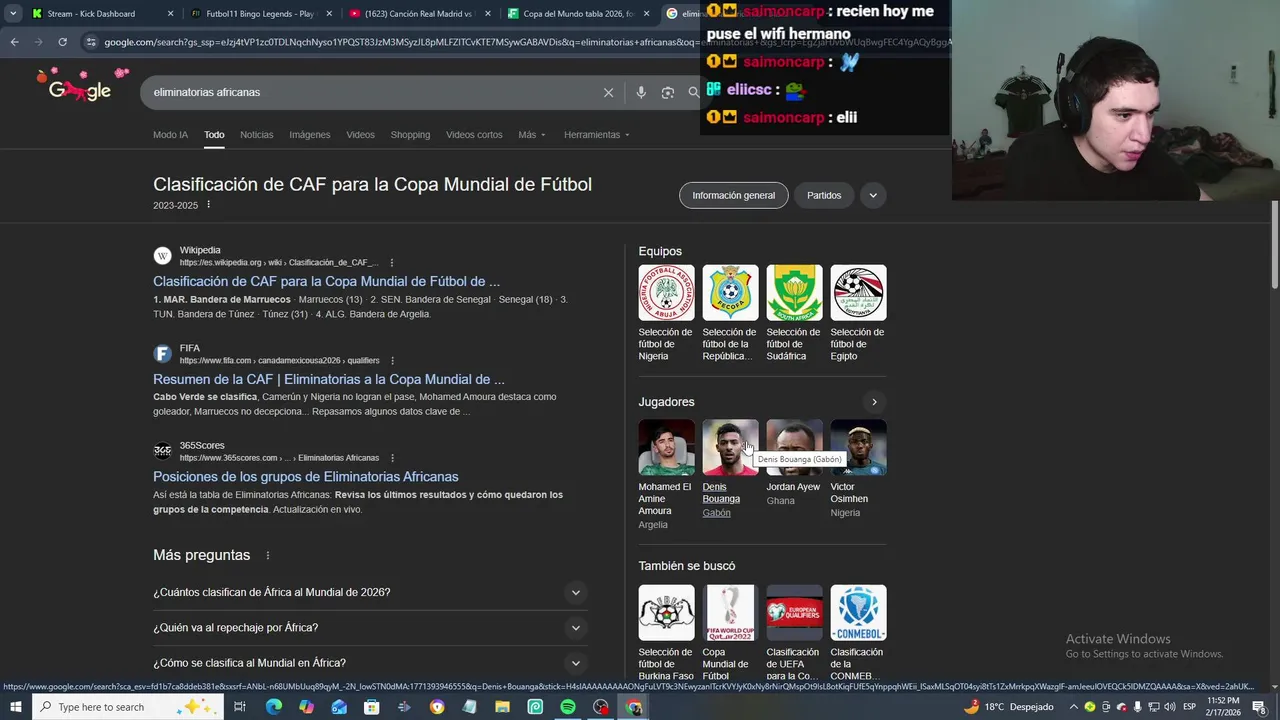The height and width of the screenshot is (720, 1280).
Task: Expand the Más dropdown menu
Action: pyautogui.click(x=532, y=135)
